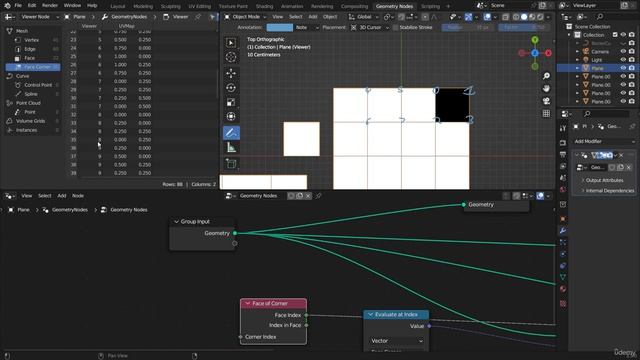Click the zoom magnifier viewport icon

pyautogui.click(x=546, y=76)
